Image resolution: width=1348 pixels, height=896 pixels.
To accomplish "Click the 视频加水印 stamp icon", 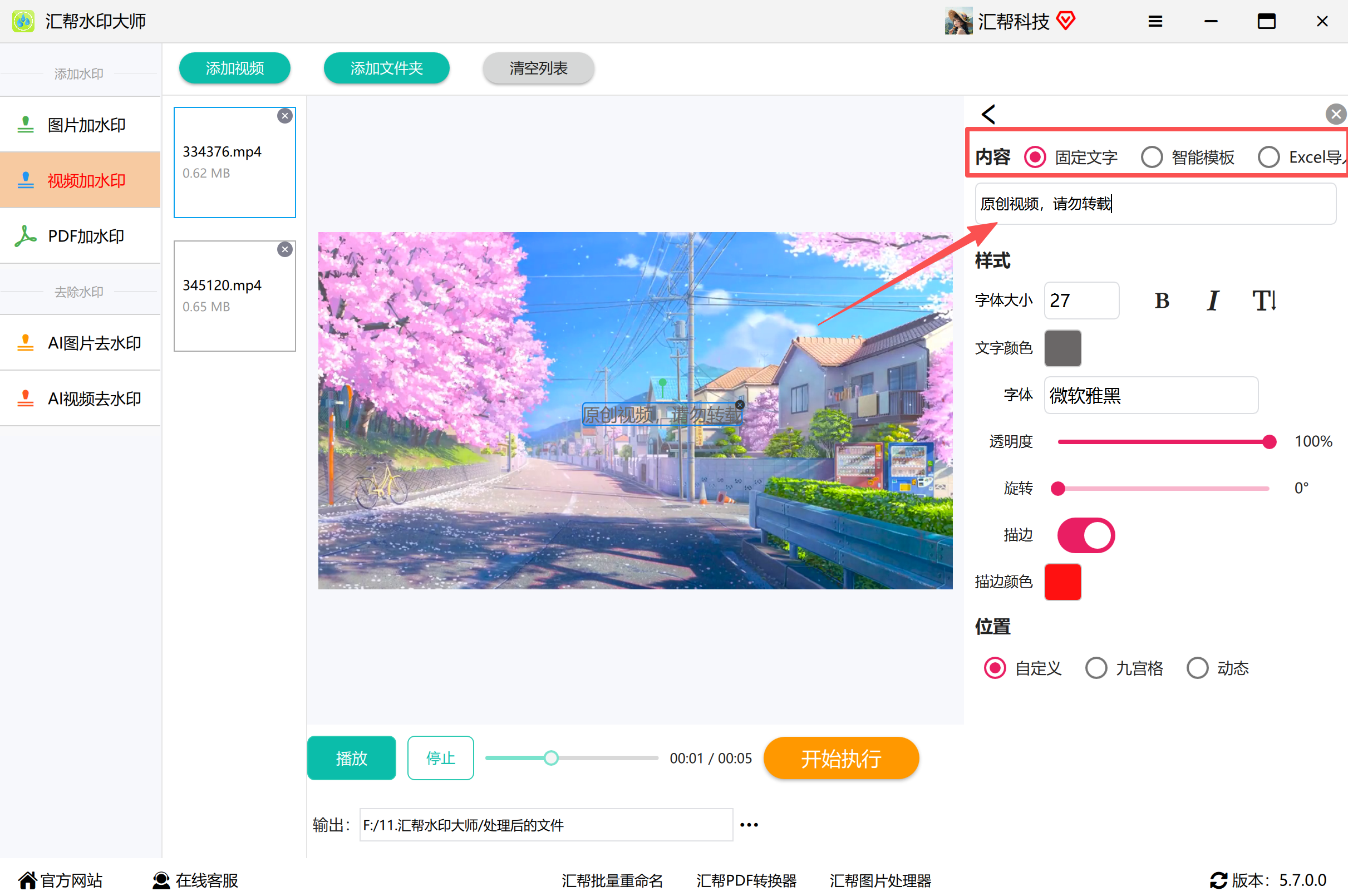I will point(25,180).
